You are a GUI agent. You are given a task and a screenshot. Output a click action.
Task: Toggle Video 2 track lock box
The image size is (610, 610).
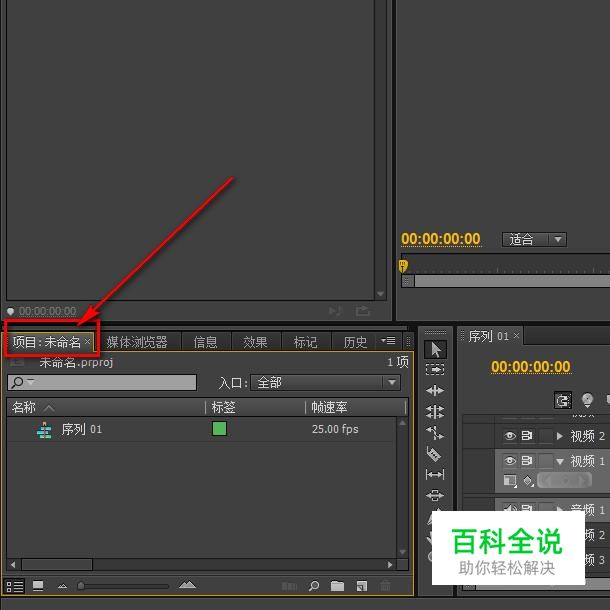tap(545, 436)
